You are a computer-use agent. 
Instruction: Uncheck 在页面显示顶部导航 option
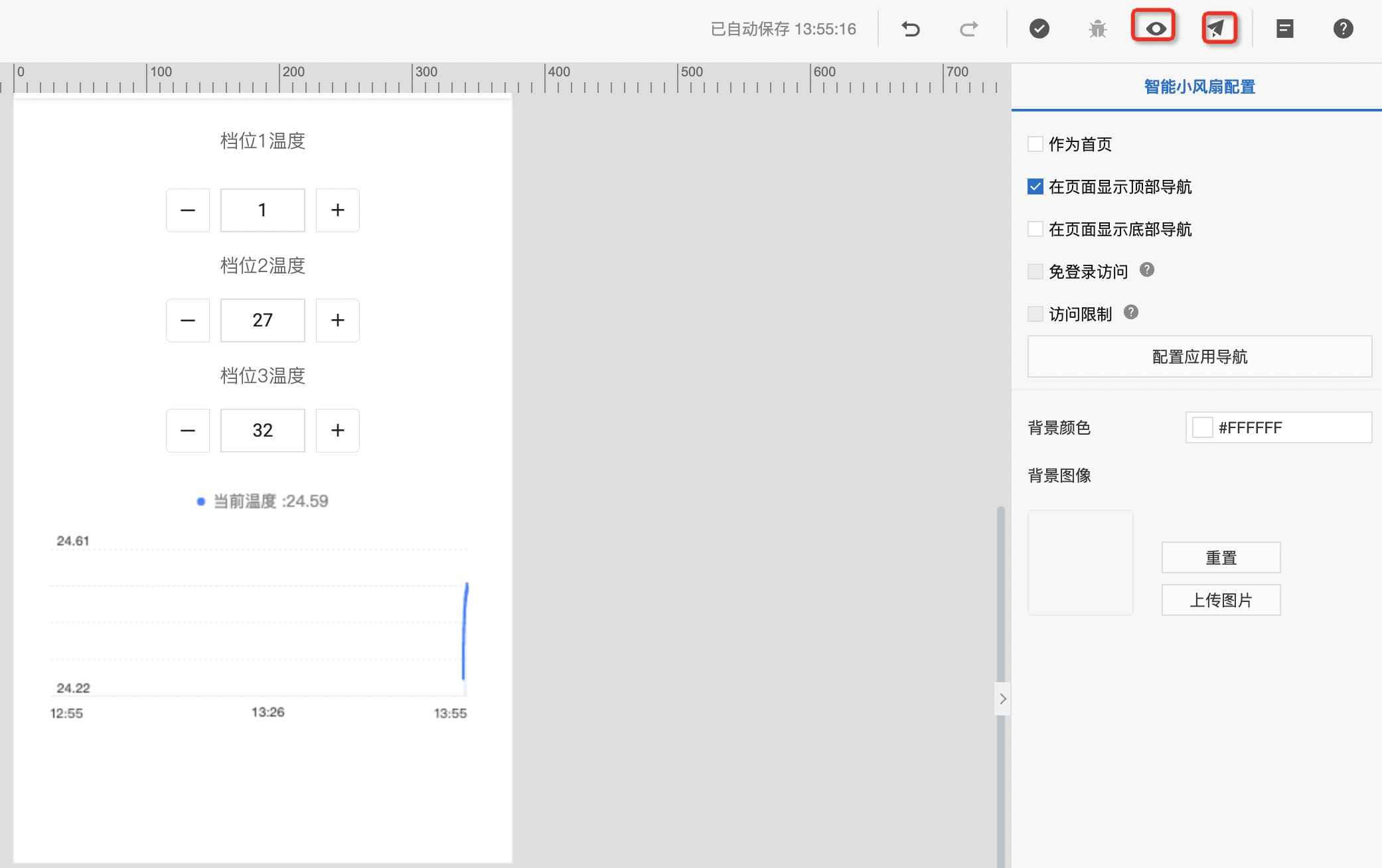point(1035,186)
